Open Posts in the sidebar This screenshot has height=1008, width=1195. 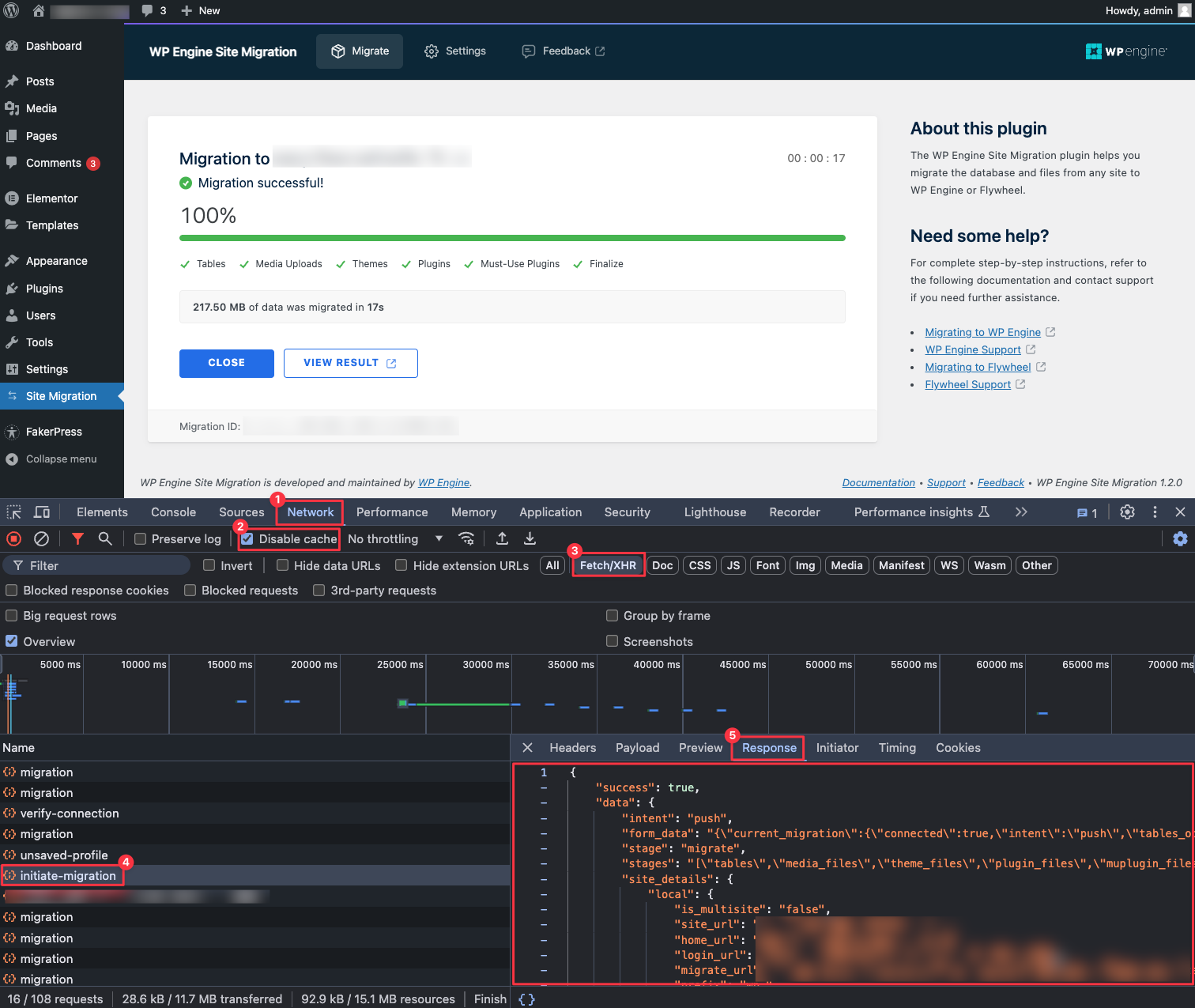[40, 81]
